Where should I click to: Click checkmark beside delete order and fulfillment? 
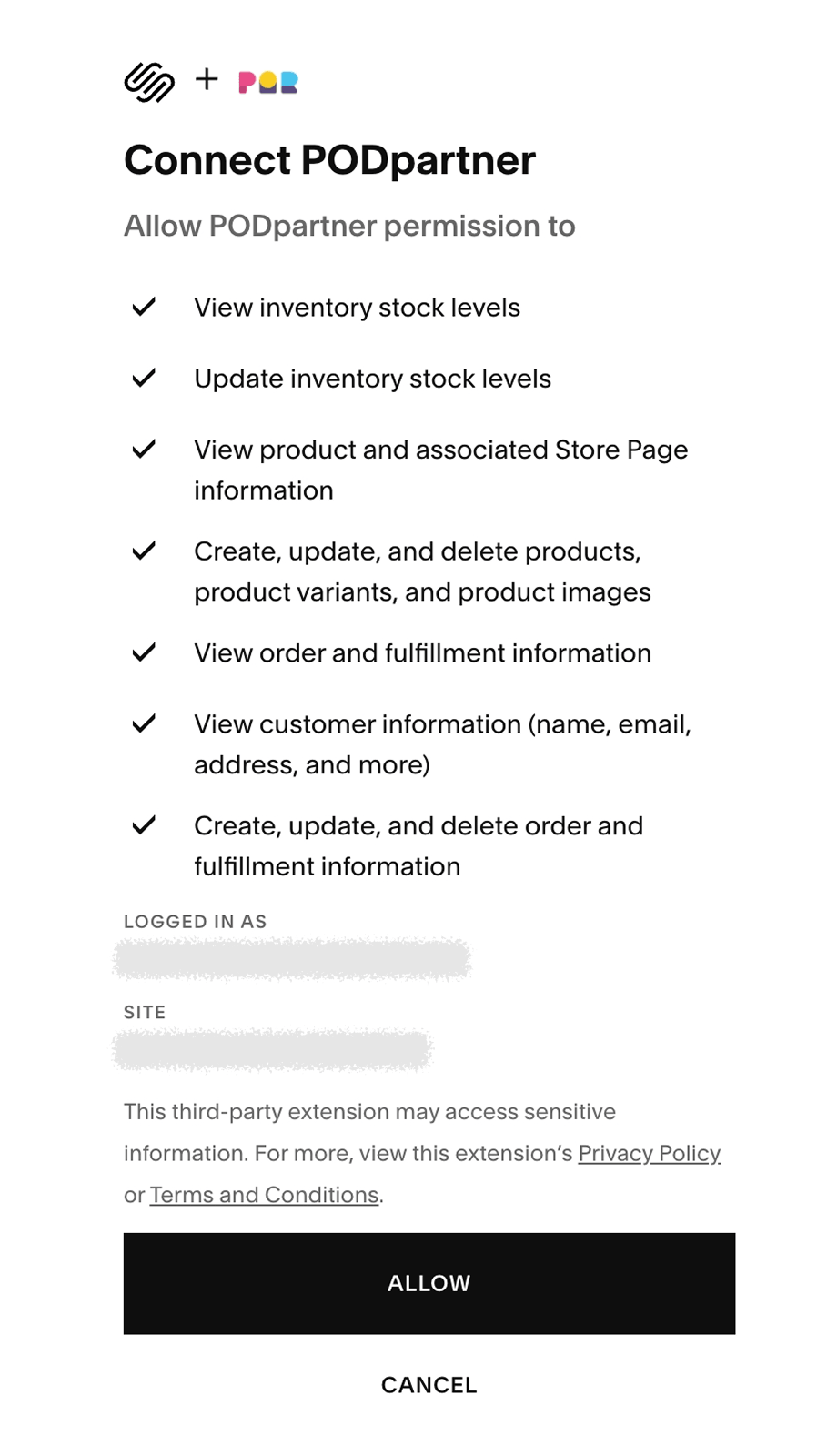(x=144, y=826)
